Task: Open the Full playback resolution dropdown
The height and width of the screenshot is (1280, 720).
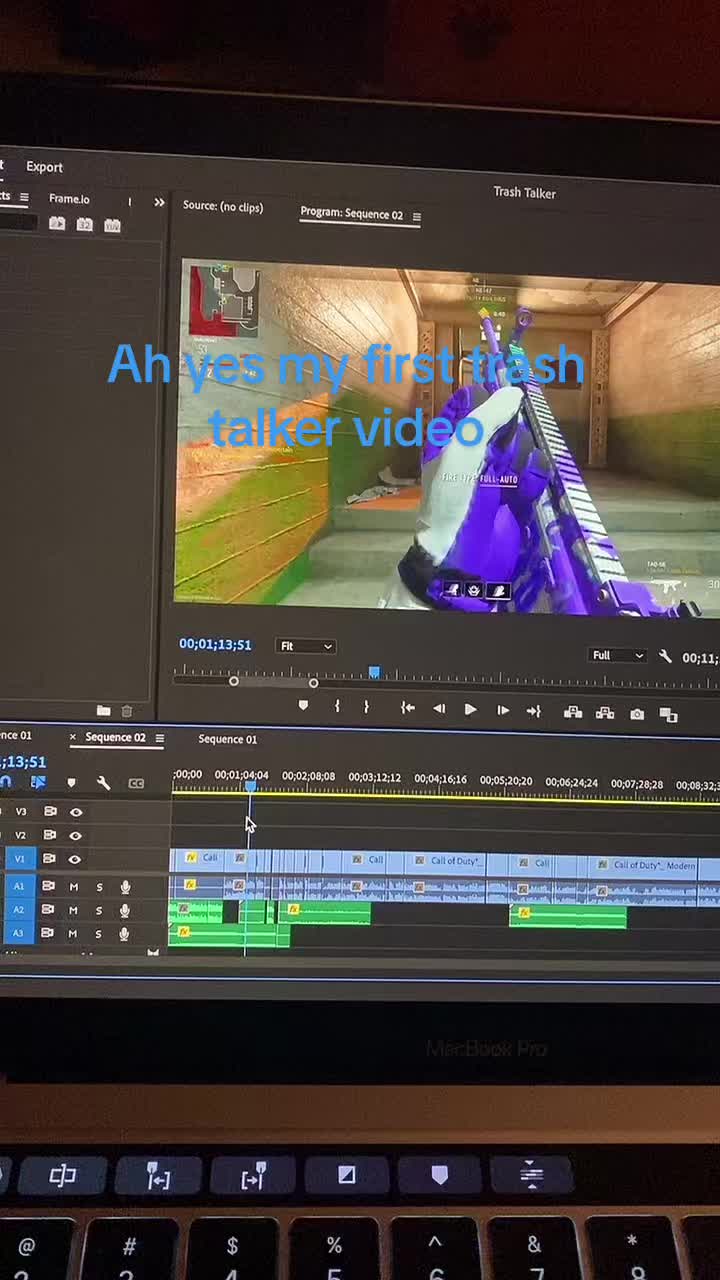Action: pyautogui.click(x=617, y=656)
